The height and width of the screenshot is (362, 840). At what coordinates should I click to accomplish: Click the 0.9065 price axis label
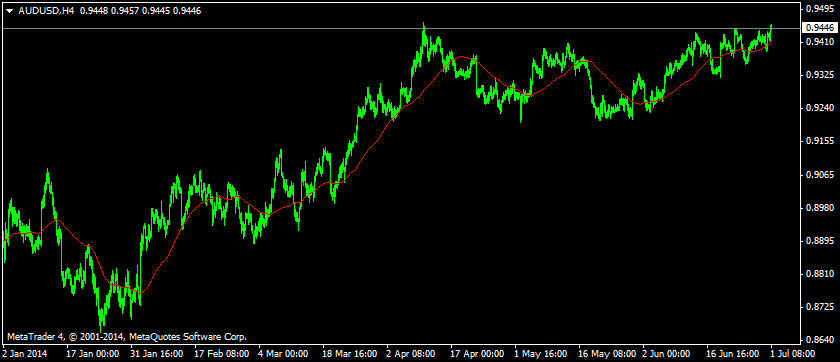[x=821, y=175]
